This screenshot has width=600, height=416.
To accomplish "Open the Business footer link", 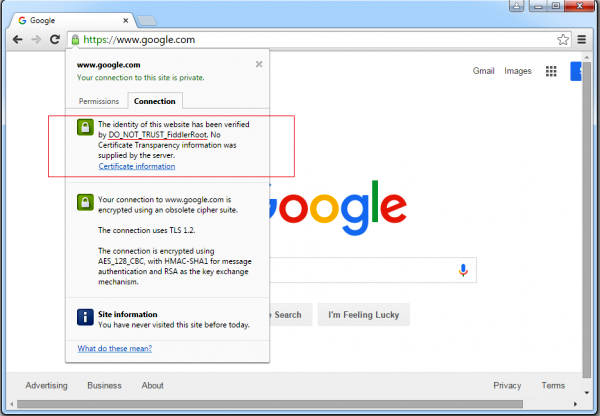I will 104,385.
